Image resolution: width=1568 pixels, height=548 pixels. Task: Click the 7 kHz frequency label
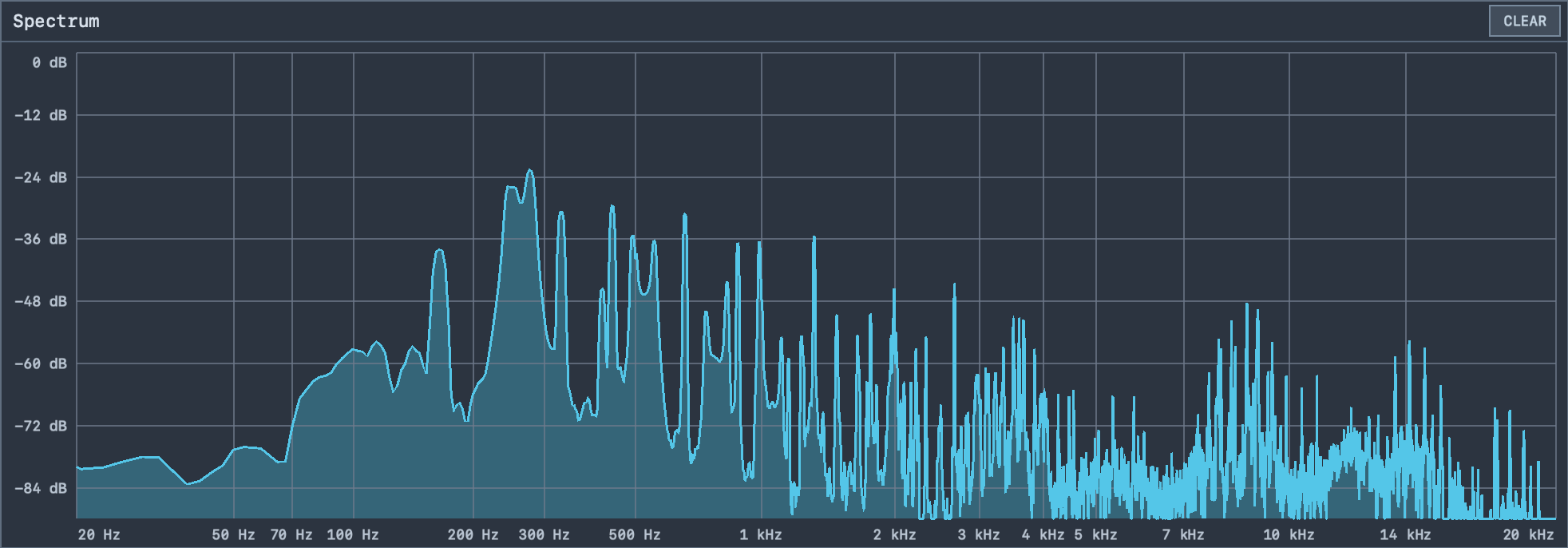[1183, 534]
